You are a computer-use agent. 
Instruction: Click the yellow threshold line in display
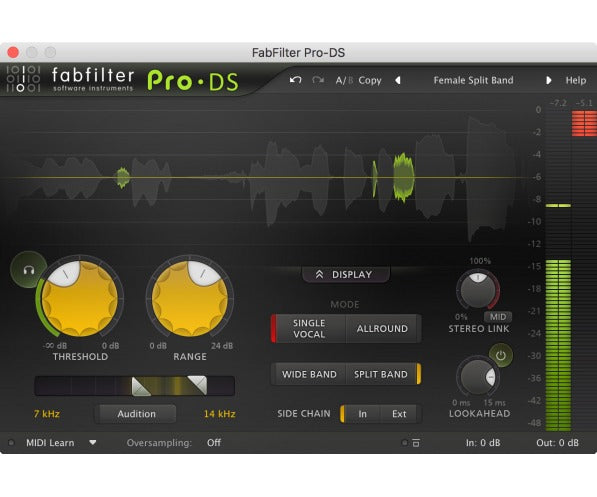pyautogui.click(x=267, y=177)
